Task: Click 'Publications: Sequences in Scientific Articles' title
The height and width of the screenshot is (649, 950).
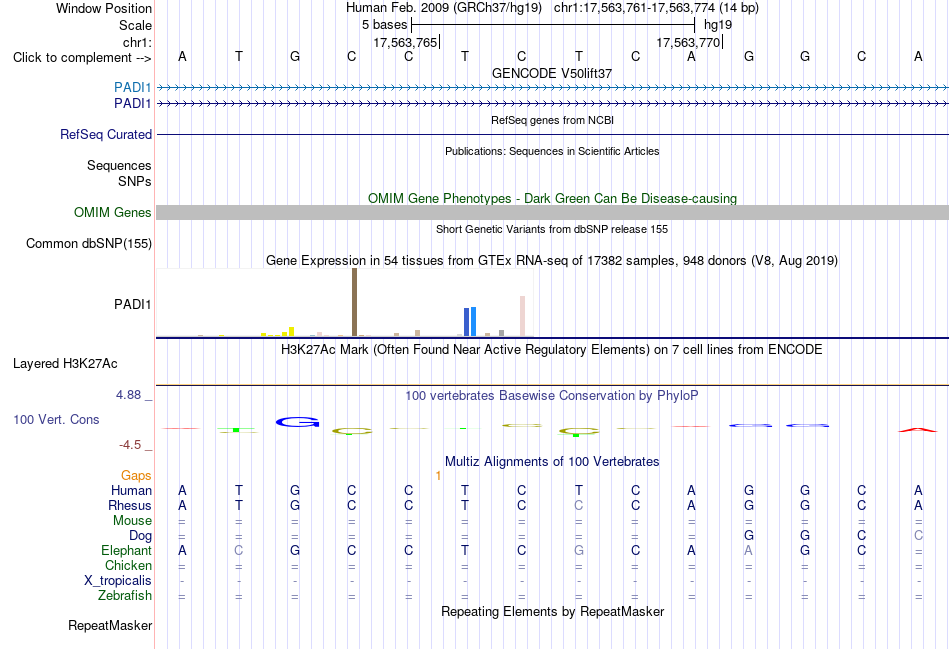Action: coord(552,151)
